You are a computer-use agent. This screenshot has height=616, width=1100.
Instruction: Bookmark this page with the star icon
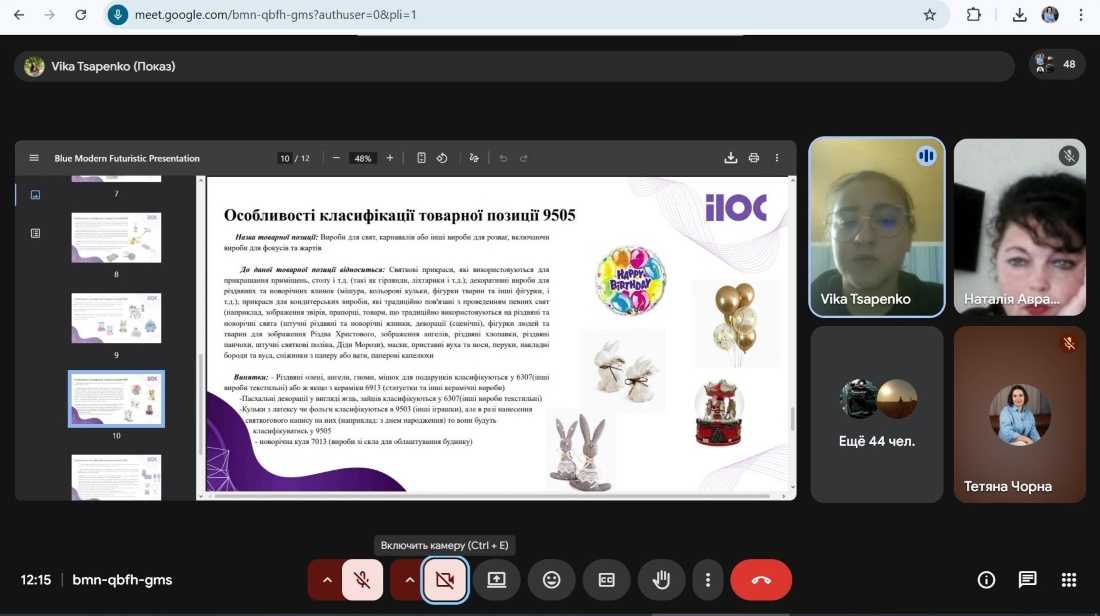929,15
